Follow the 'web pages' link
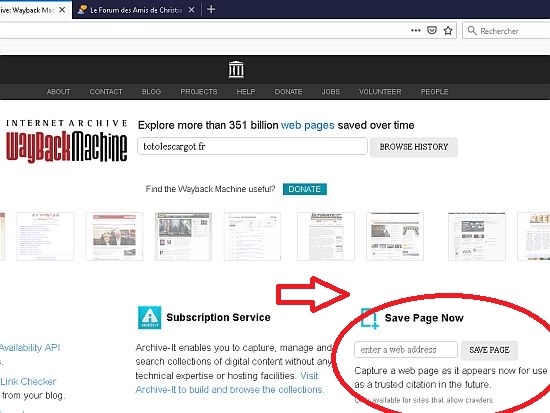550x413 pixels. 308,125
